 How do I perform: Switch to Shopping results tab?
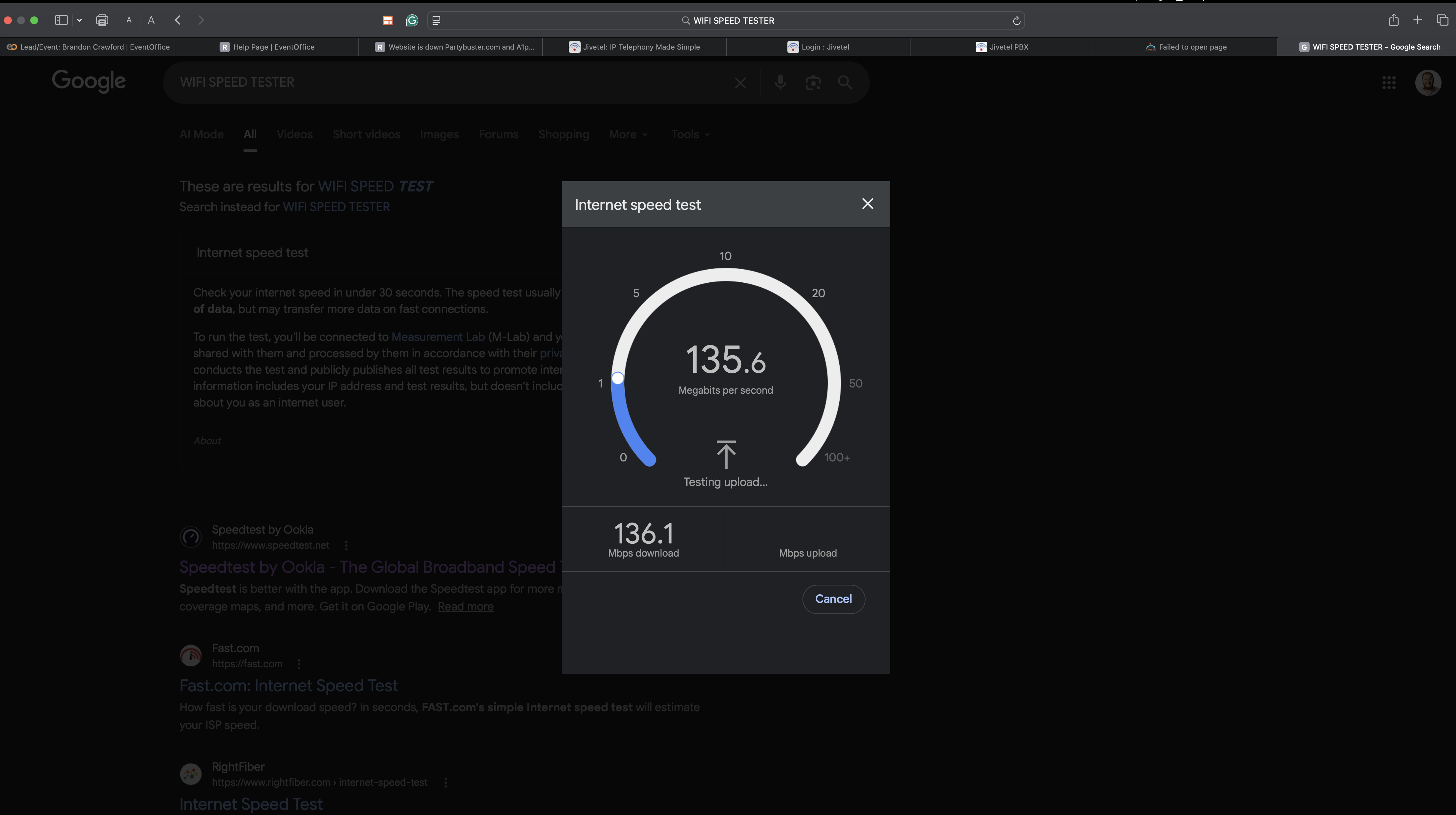(x=564, y=135)
